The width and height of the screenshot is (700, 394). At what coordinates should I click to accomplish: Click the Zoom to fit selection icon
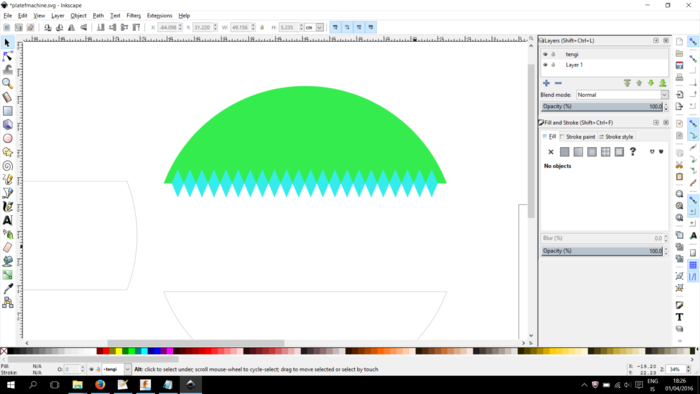[x=679, y=194]
